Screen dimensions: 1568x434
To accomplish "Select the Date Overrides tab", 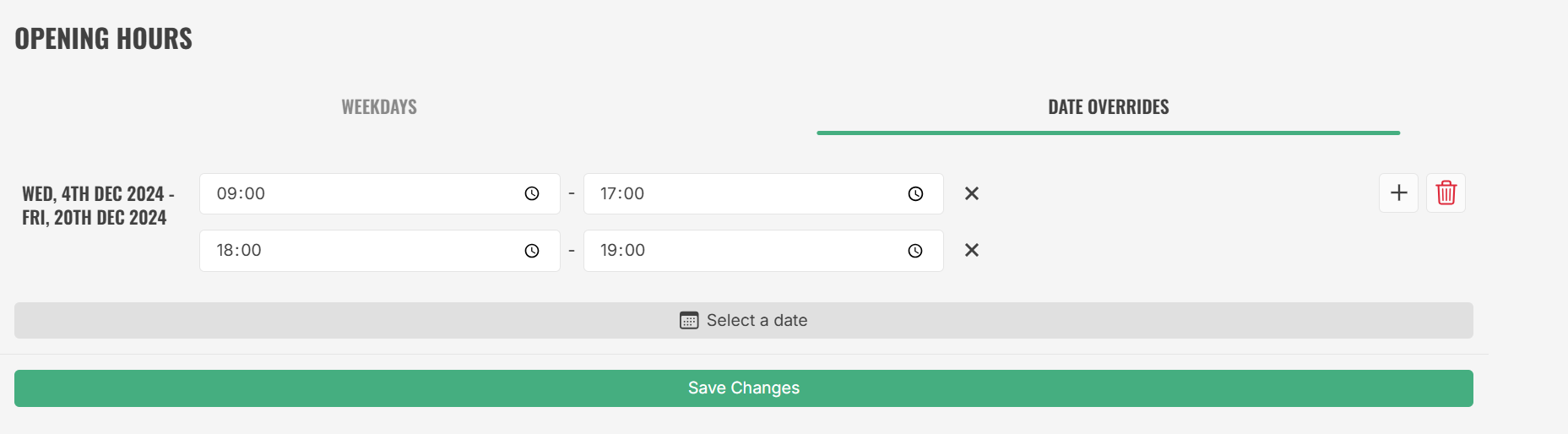I will [x=1109, y=107].
